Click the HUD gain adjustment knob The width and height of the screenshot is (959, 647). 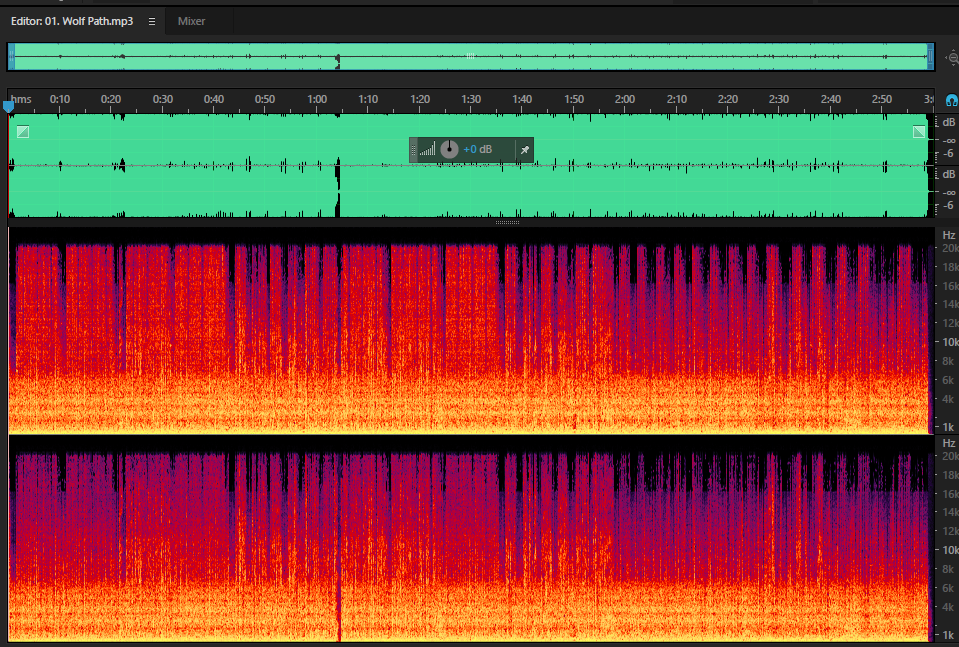click(x=450, y=149)
